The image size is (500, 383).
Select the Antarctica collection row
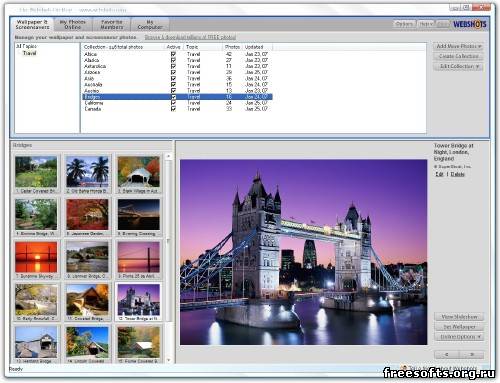(177, 66)
